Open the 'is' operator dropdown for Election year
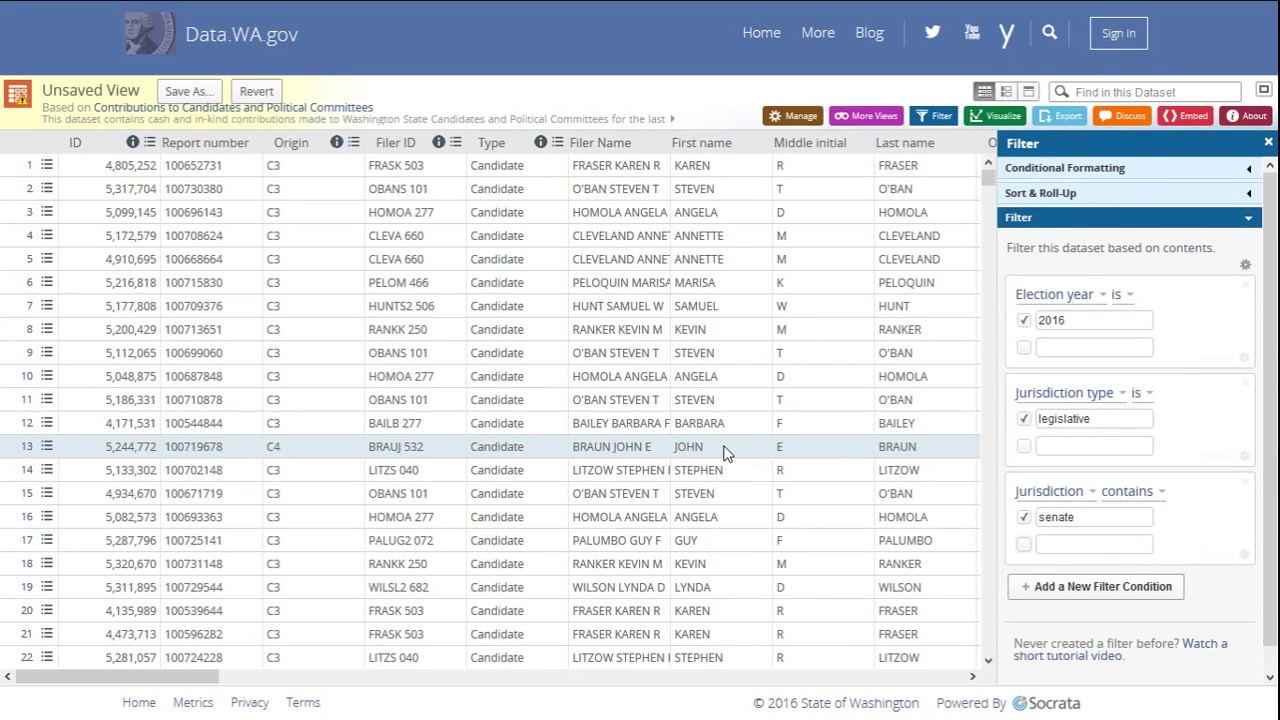The height and width of the screenshot is (720, 1280). (x=1123, y=294)
